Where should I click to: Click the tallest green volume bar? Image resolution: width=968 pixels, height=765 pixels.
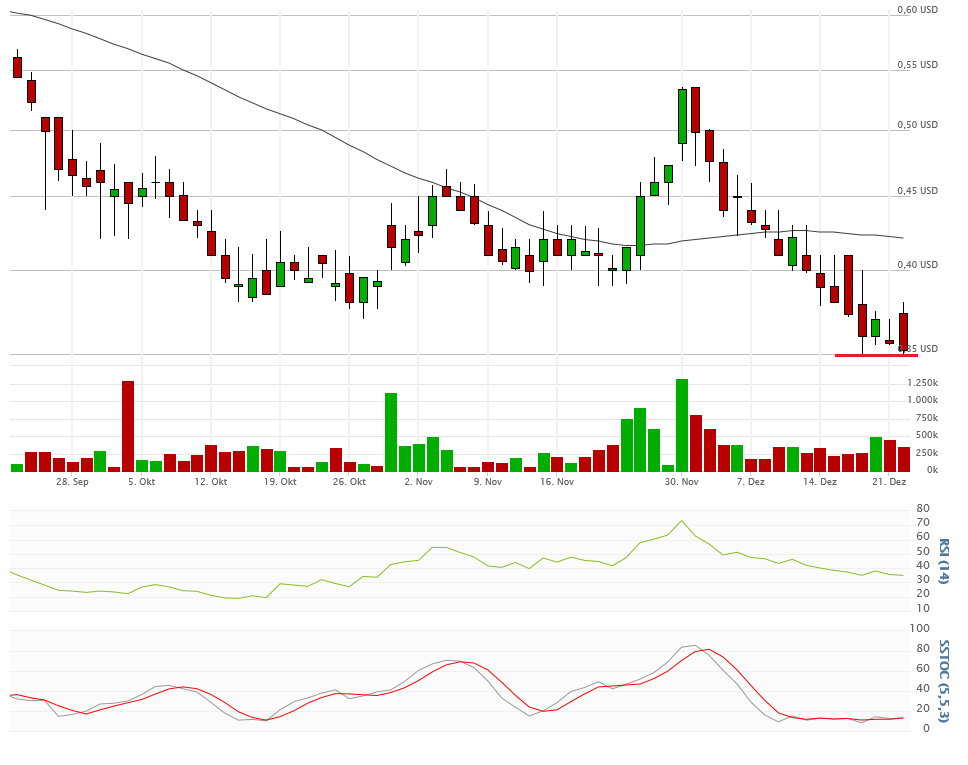point(682,424)
